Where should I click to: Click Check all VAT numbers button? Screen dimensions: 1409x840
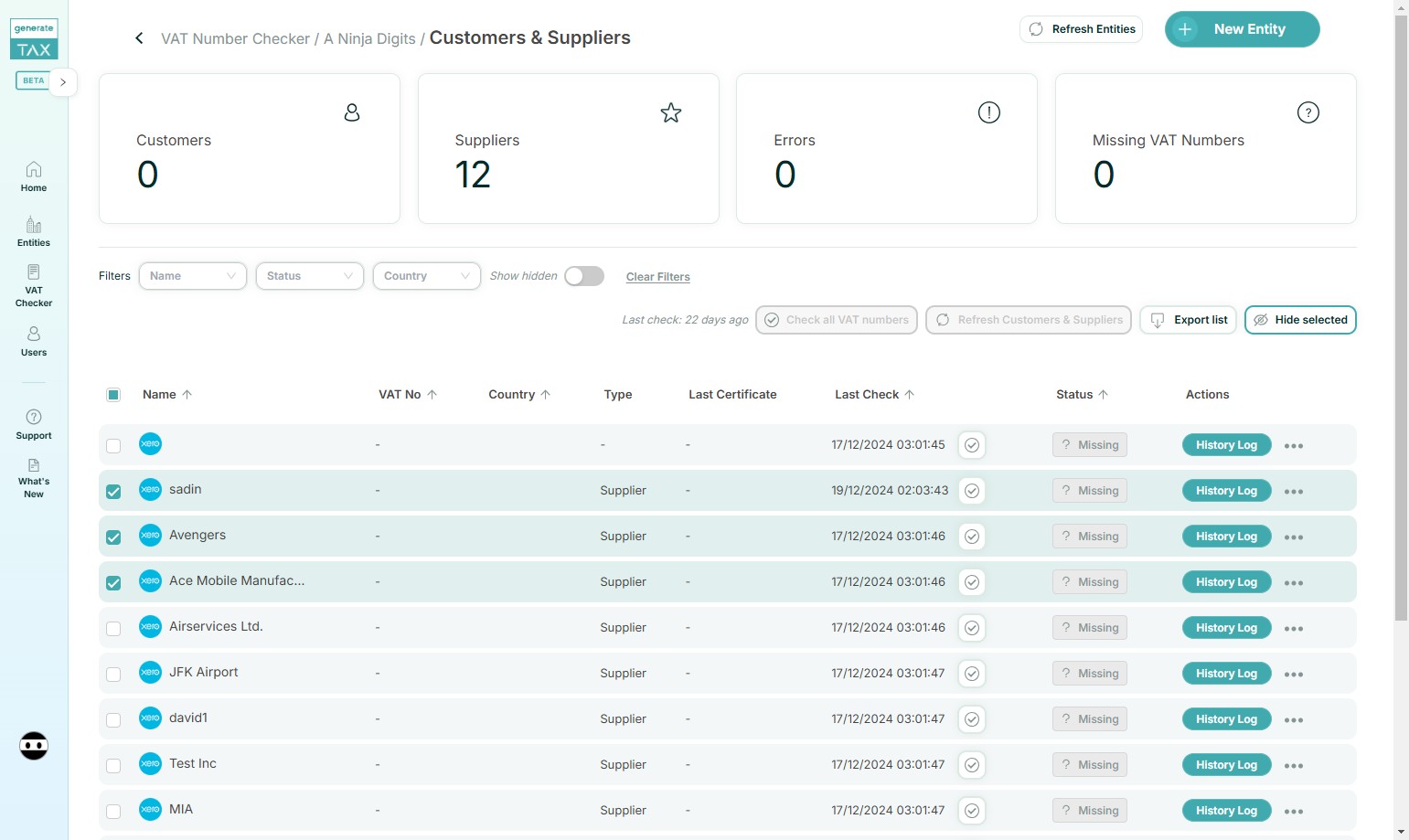click(x=837, y=320)
